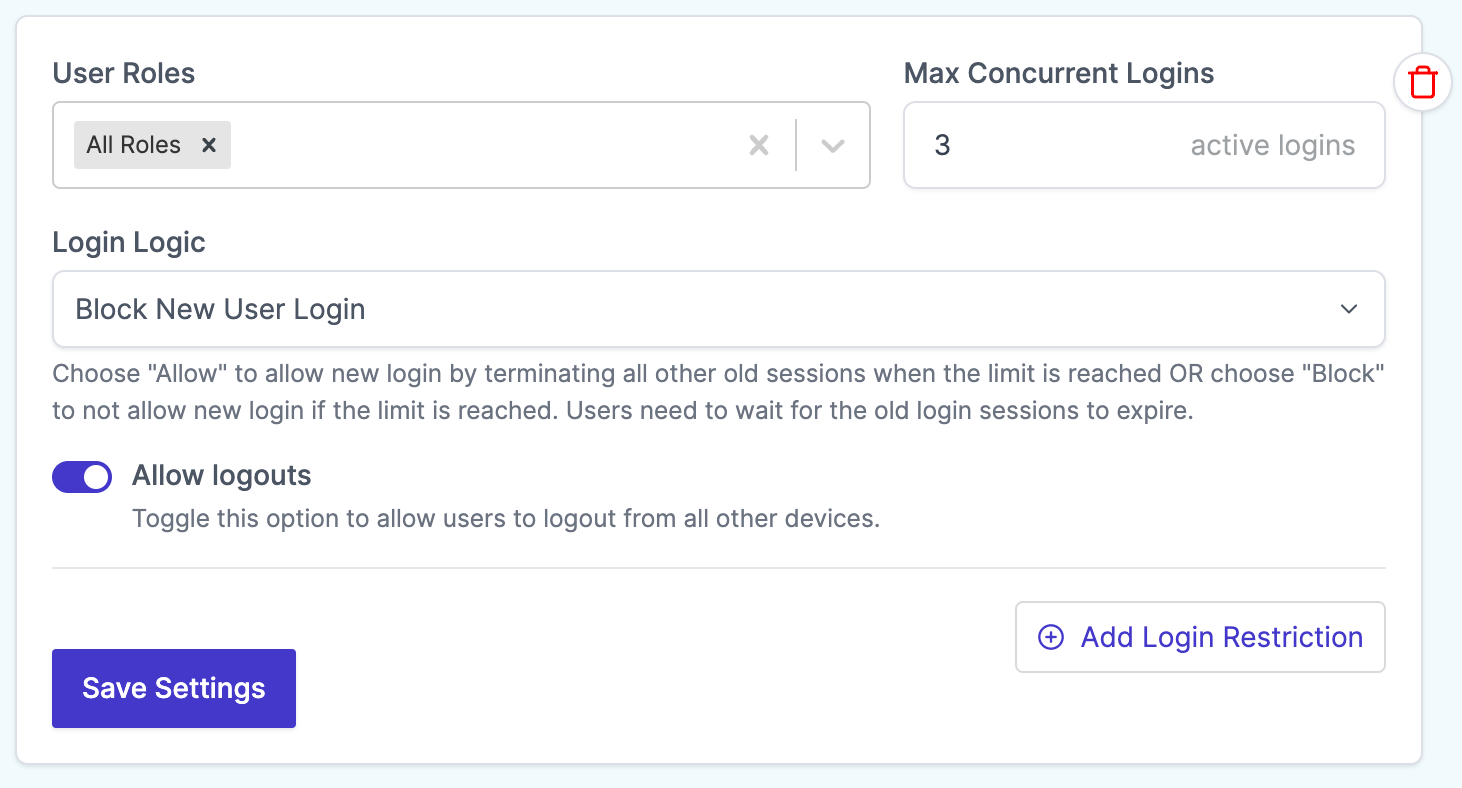Click the Login Logic dropdown arrow
The image size is (1462, 788).
click(1348, 309)
